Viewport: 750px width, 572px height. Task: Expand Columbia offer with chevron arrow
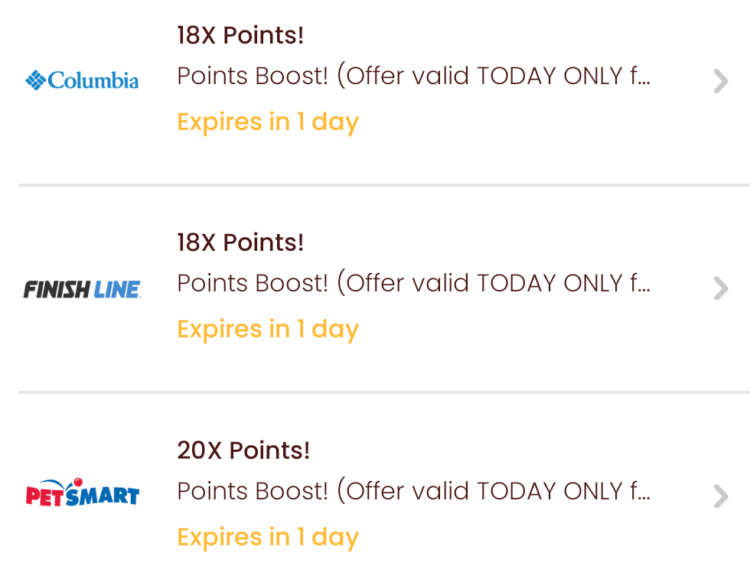pos(721,81)
